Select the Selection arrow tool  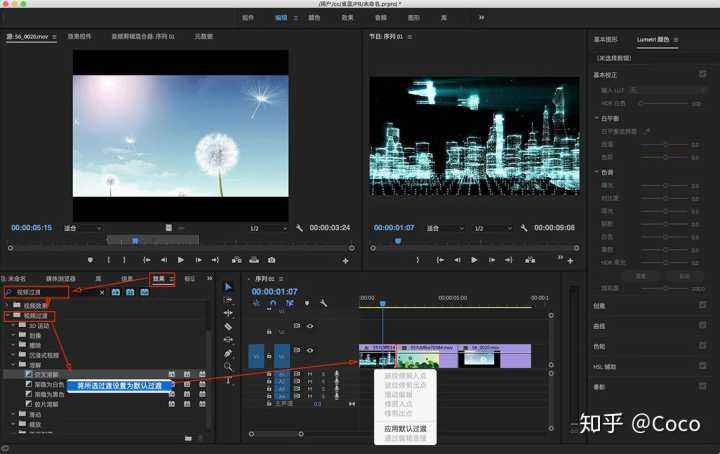coord(228,287)
